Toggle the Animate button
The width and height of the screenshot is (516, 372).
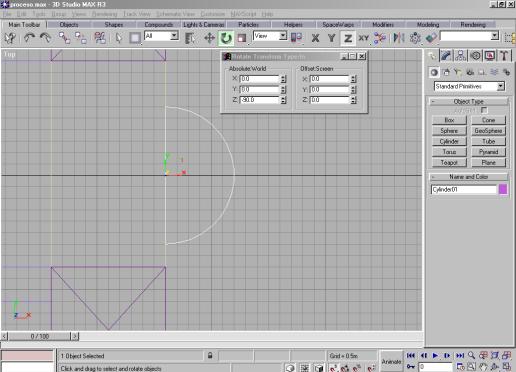tap(391, 361)
